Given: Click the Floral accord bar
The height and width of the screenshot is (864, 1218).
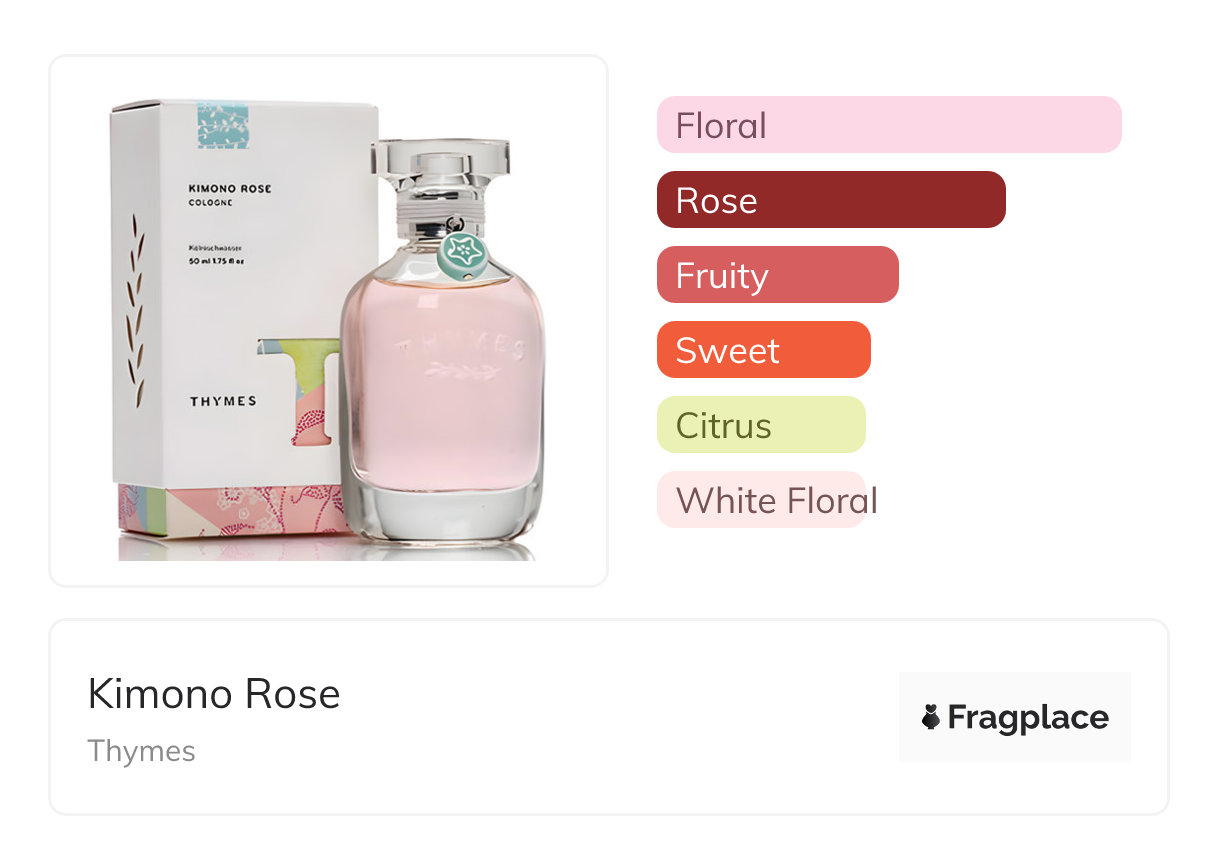Looking at the screenshot, I should click(889, 125).
